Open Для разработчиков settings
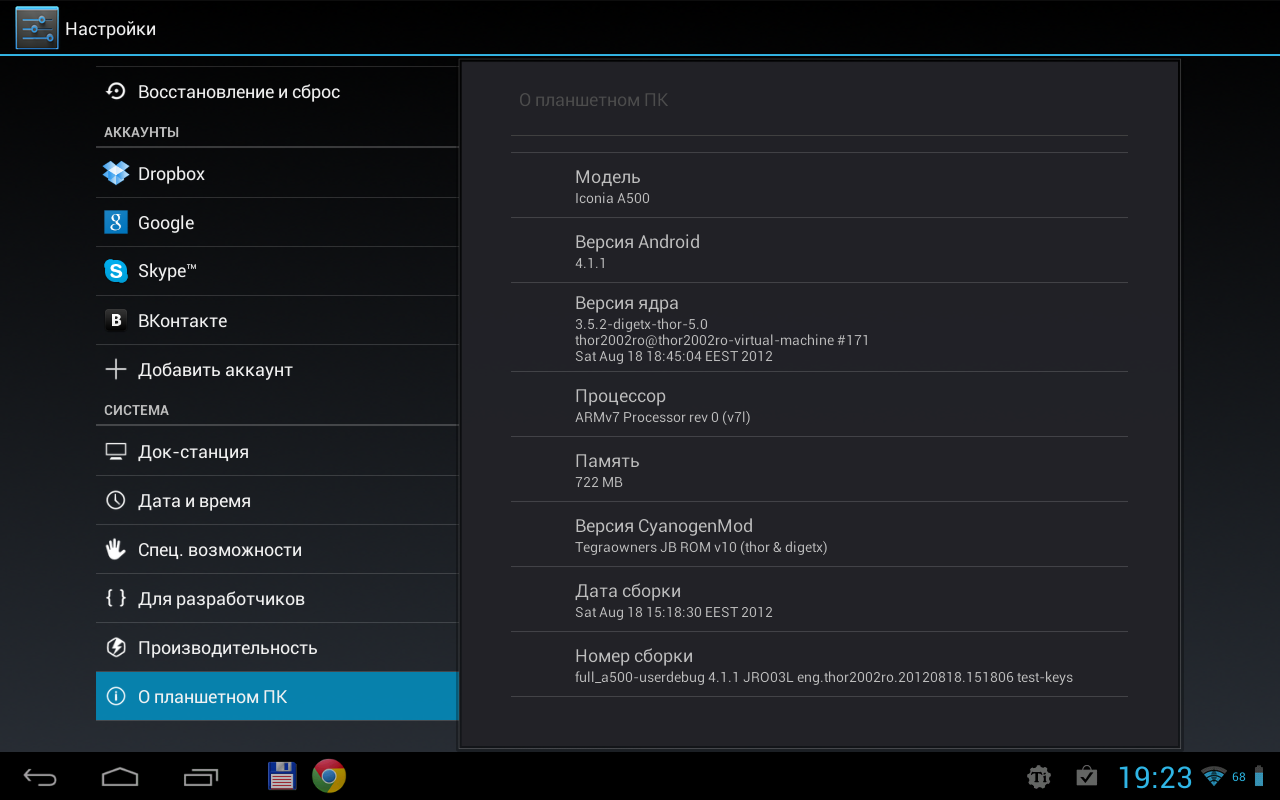This screenshot has width=1280, height=800. pyautogui.click(x=277, y=598)
